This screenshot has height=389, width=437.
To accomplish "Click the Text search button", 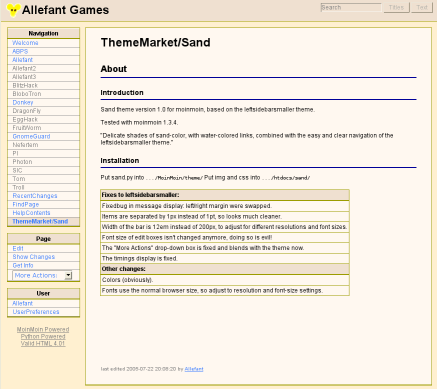I will (422, 8).
